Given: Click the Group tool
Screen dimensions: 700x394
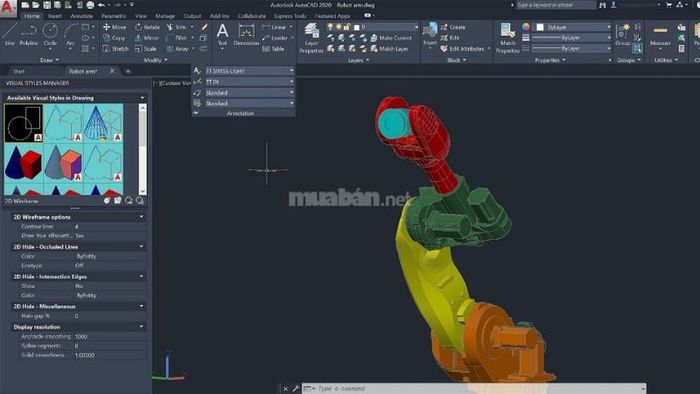Looking at the screenshot, I should (622, 35).
